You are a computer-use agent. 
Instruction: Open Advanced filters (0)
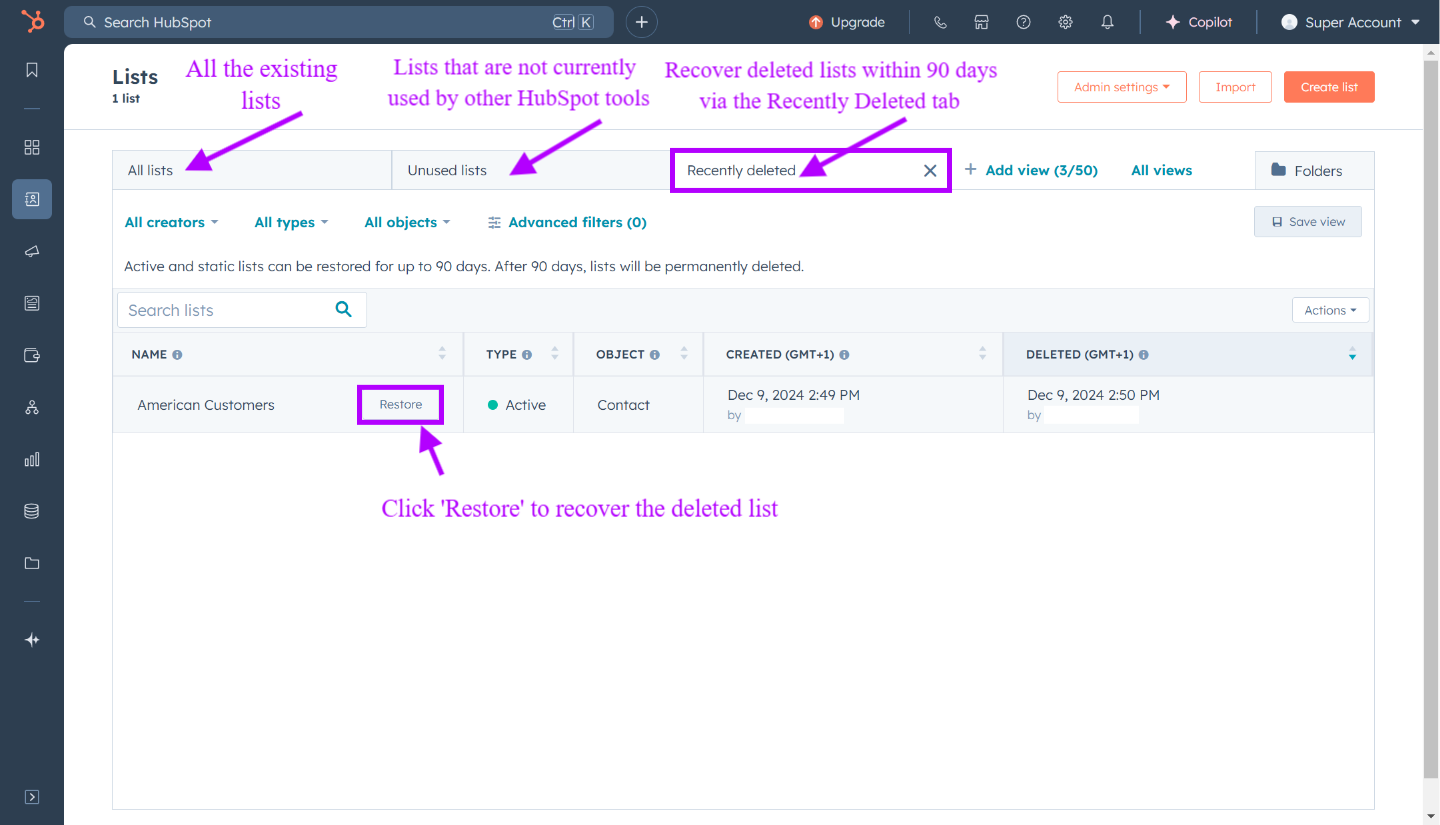567,222
